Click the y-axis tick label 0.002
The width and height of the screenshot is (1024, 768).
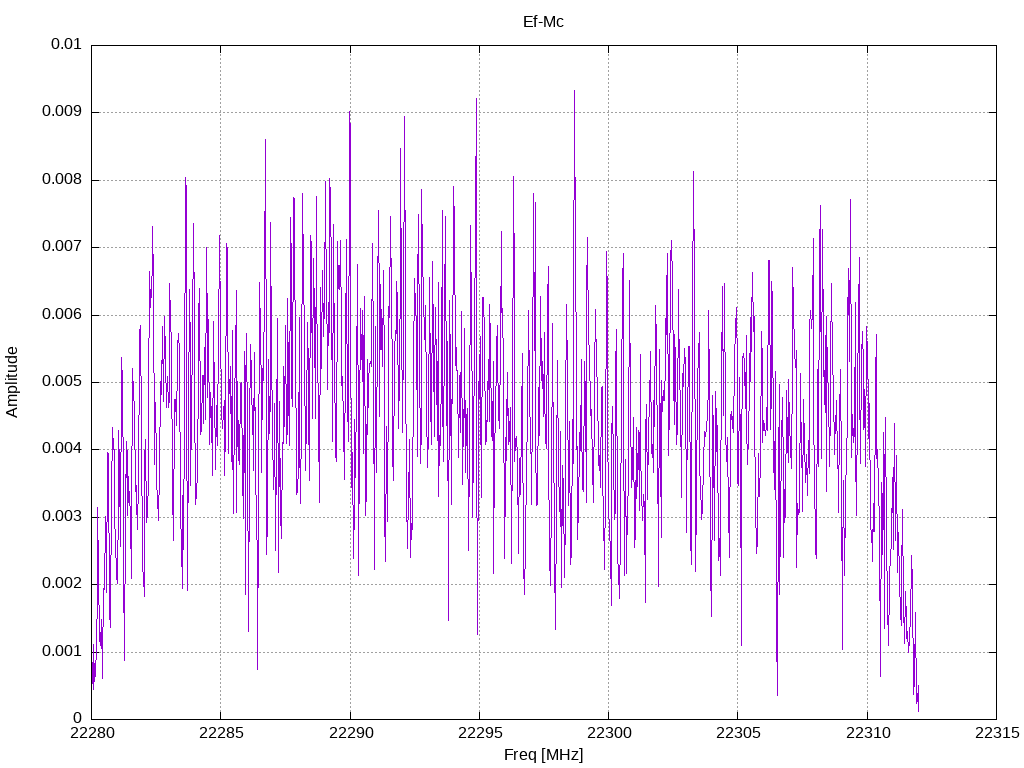62,584
